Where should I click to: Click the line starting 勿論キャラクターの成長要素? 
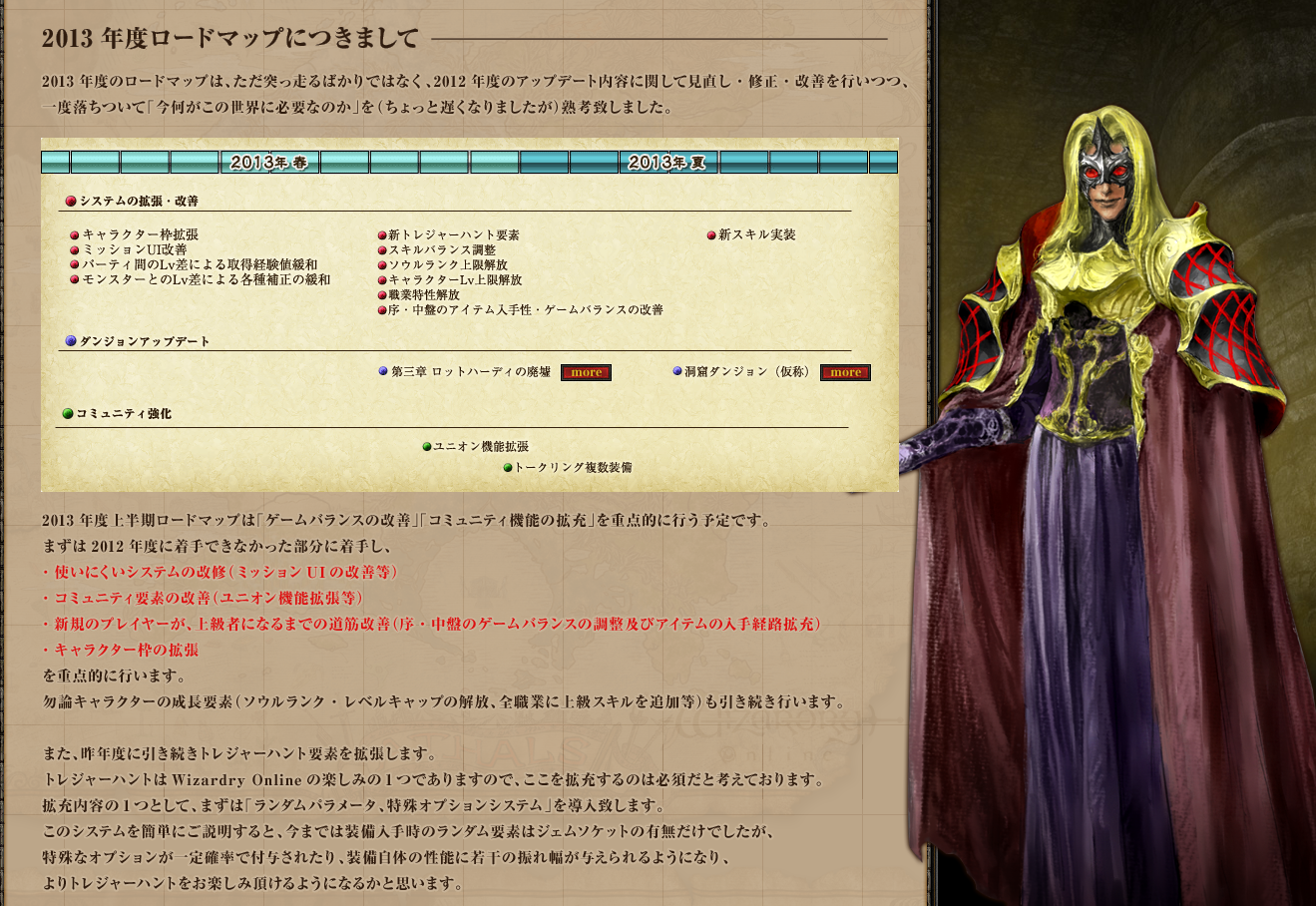[x=445, y=701]
